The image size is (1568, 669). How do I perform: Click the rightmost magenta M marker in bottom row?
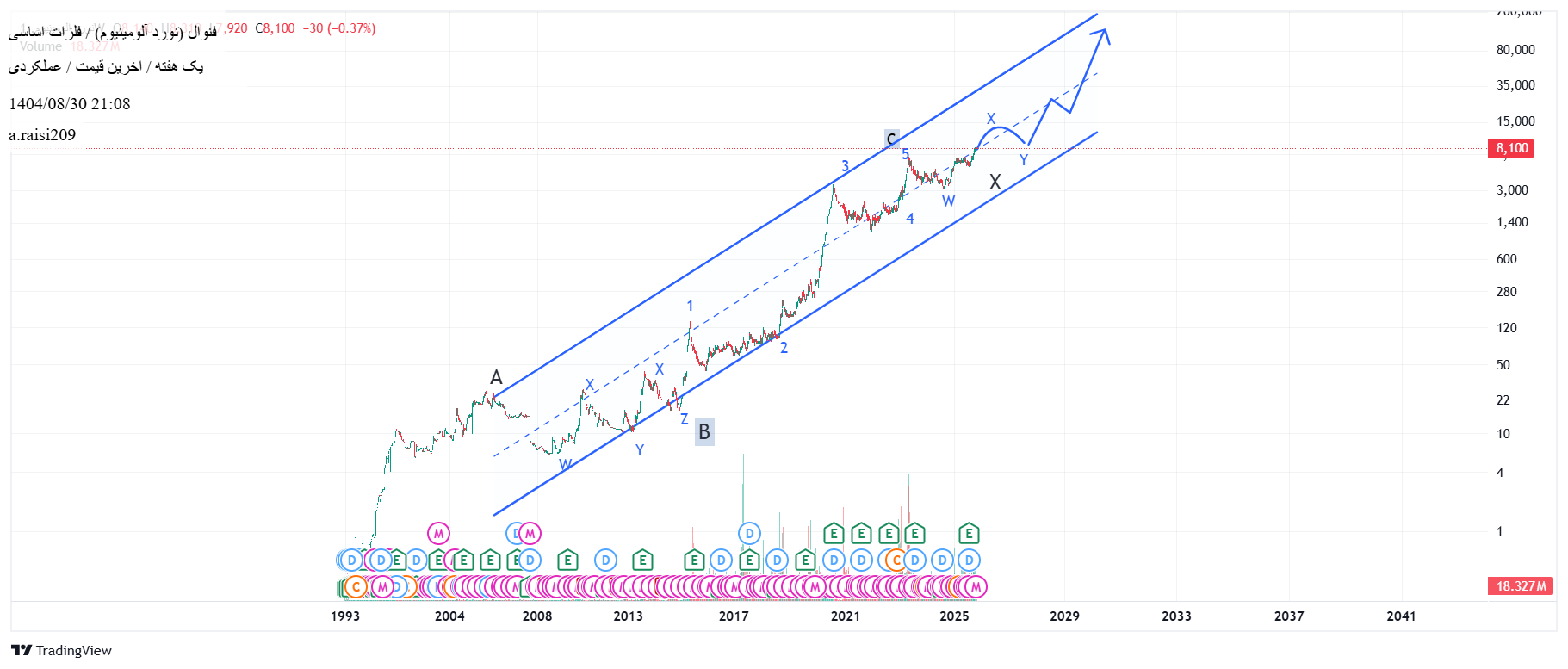click(975, 587)
